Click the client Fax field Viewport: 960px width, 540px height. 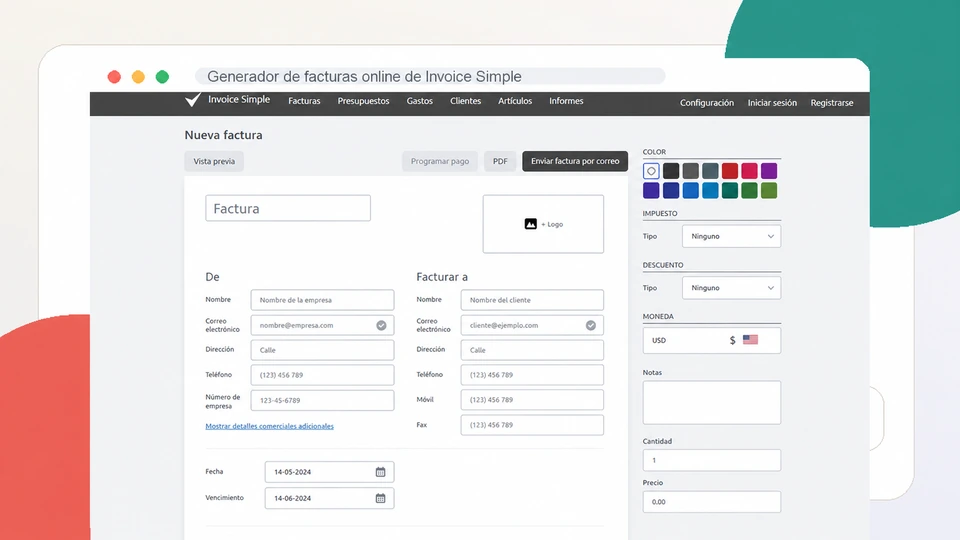pos(532,425)
